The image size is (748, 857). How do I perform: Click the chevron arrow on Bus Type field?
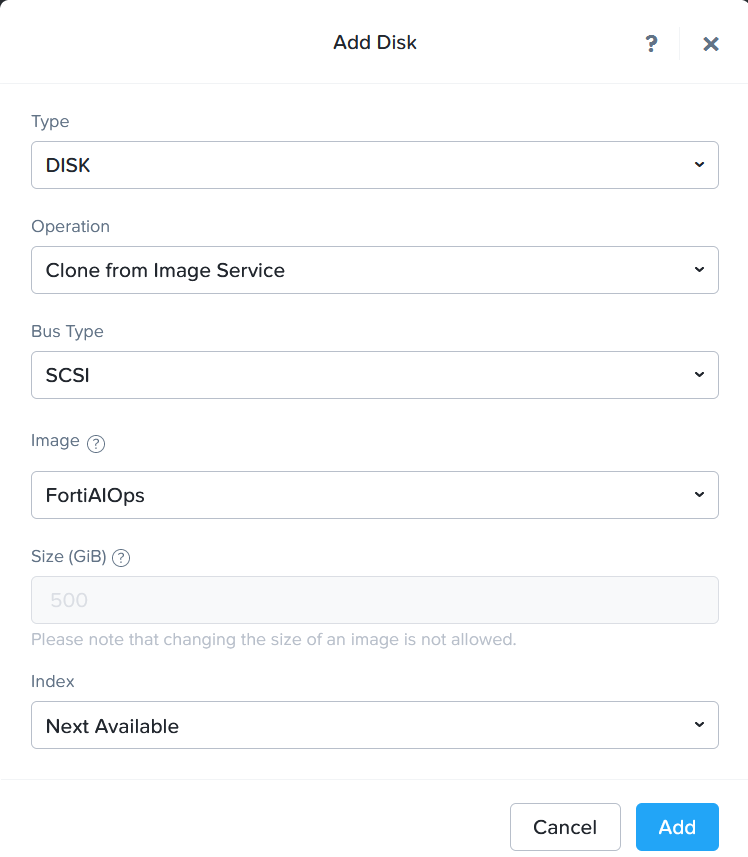coord(699,375)
